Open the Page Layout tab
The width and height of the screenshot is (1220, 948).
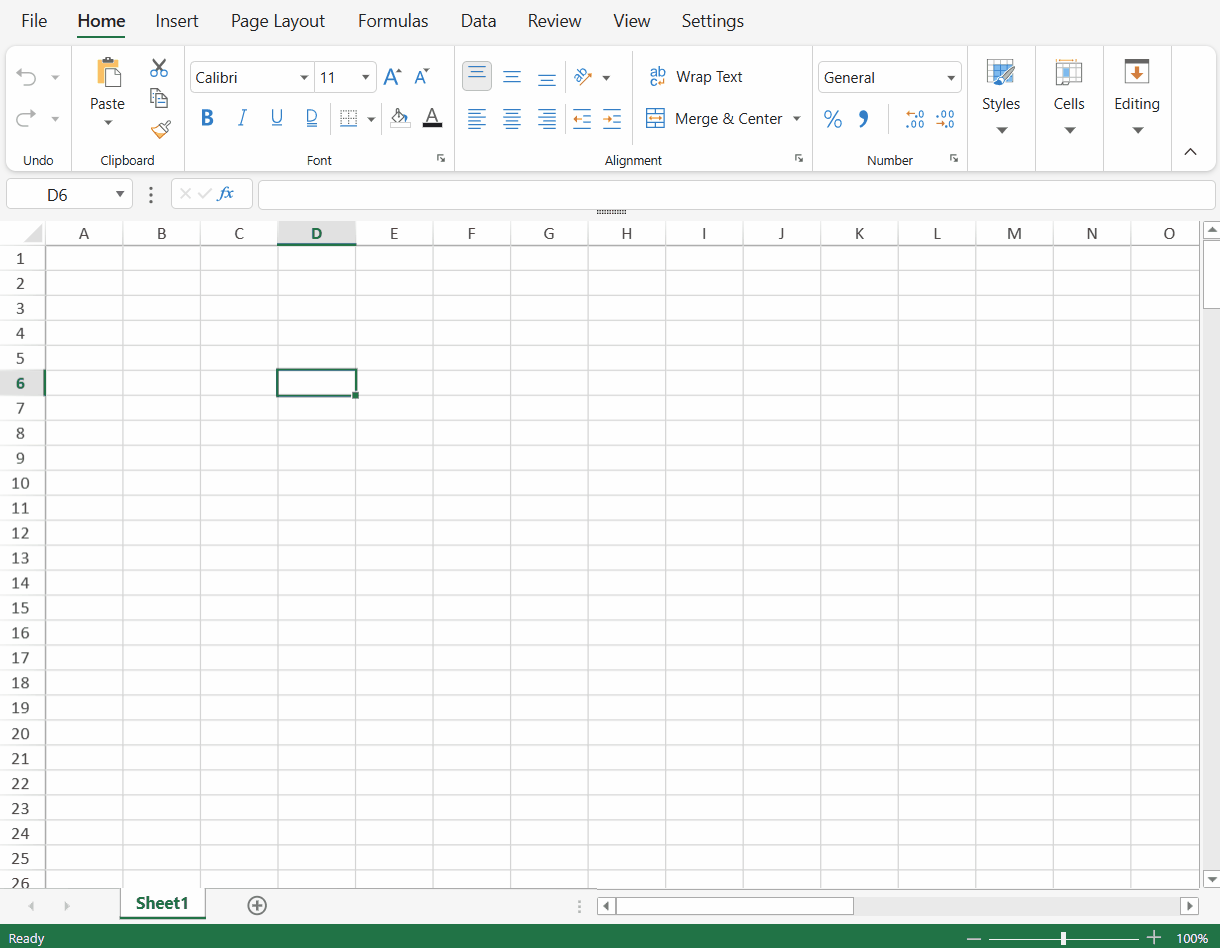278,21
